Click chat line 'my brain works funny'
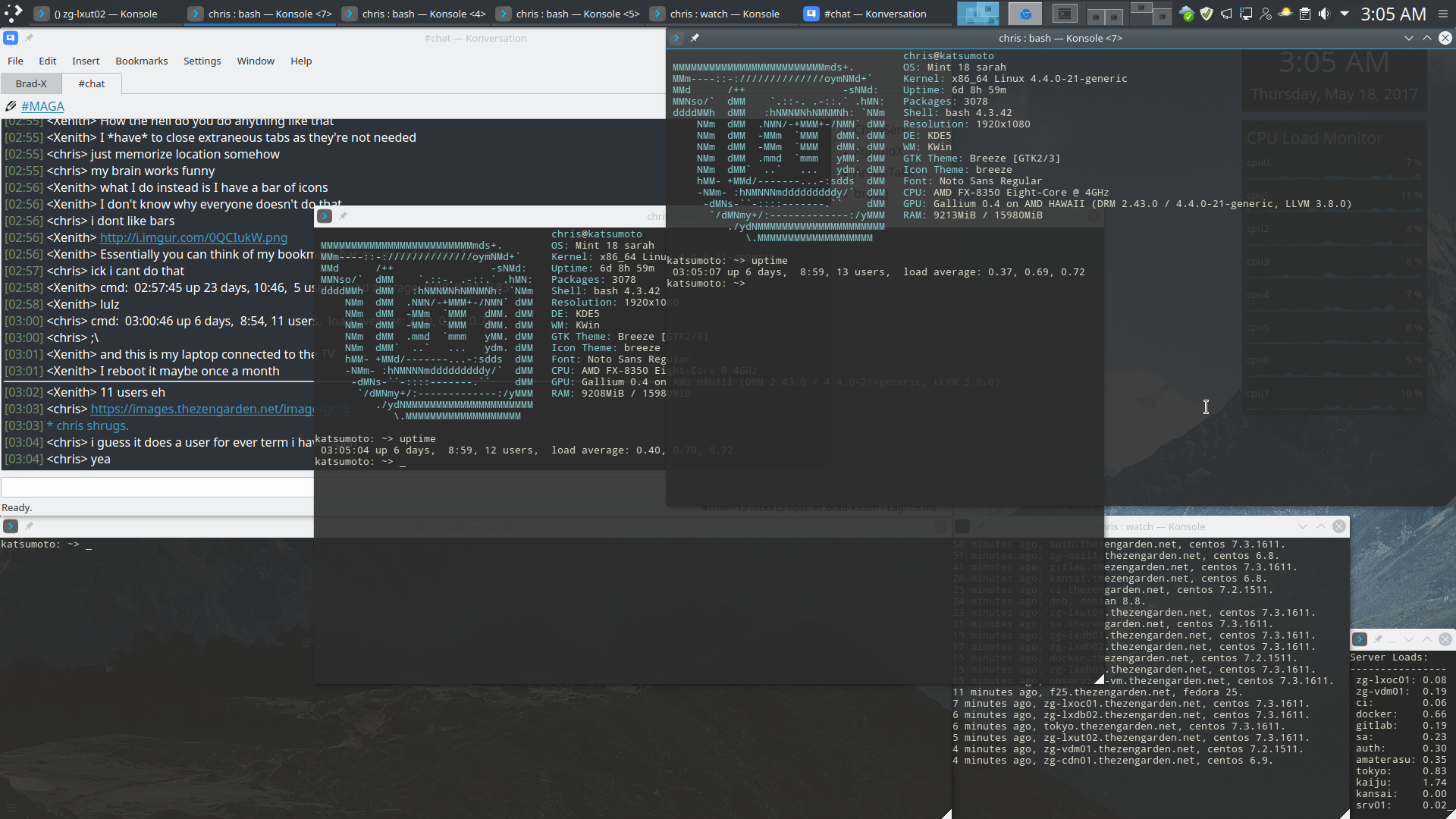This screenshot has height=819, width=1456. coord(152,171)
